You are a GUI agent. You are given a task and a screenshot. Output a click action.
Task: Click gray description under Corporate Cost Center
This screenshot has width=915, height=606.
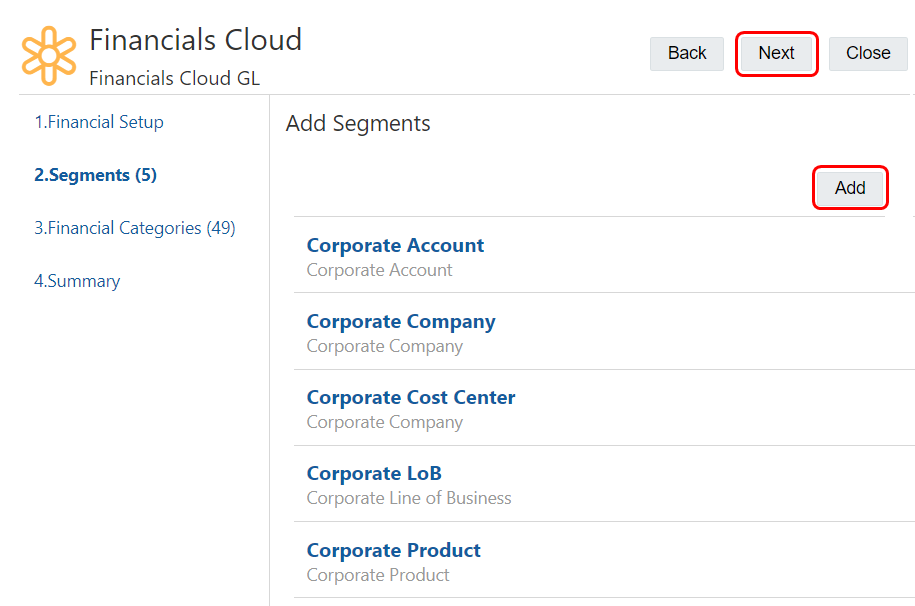pyautogui.click(x=385, y=422)
